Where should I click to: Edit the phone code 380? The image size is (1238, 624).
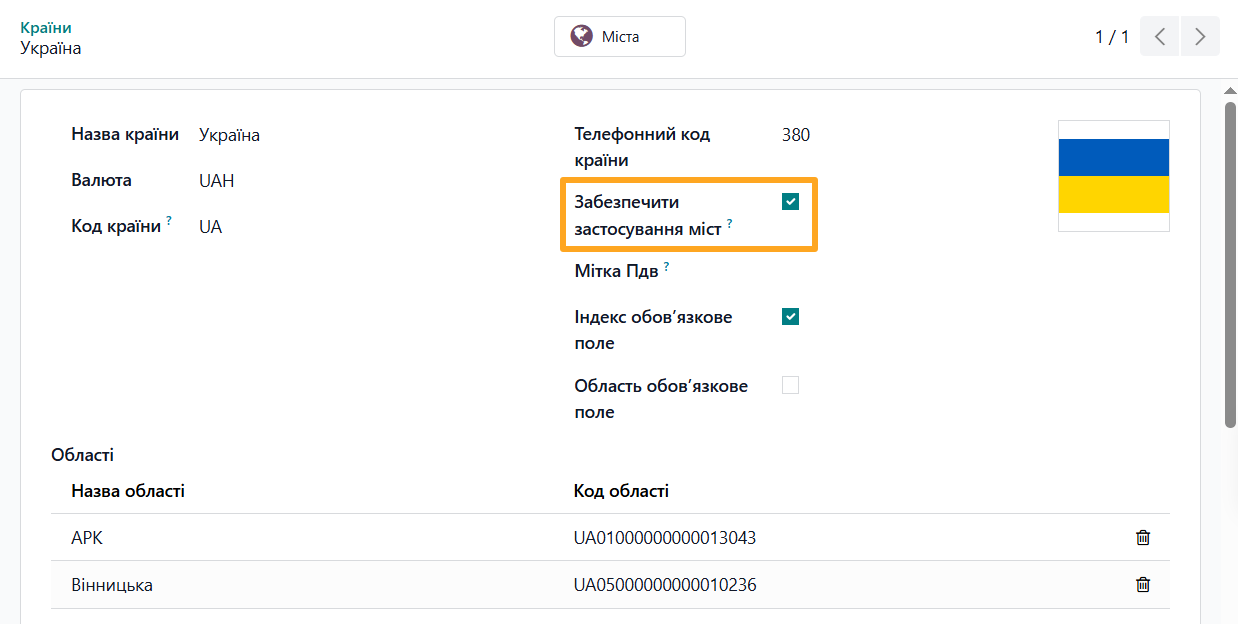(x=796, y=135)
